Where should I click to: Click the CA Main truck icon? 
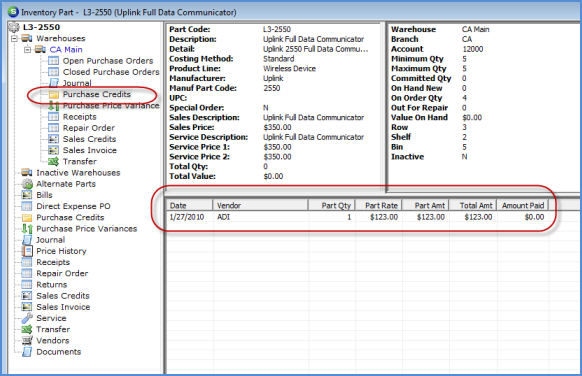(x=40, y=49)
